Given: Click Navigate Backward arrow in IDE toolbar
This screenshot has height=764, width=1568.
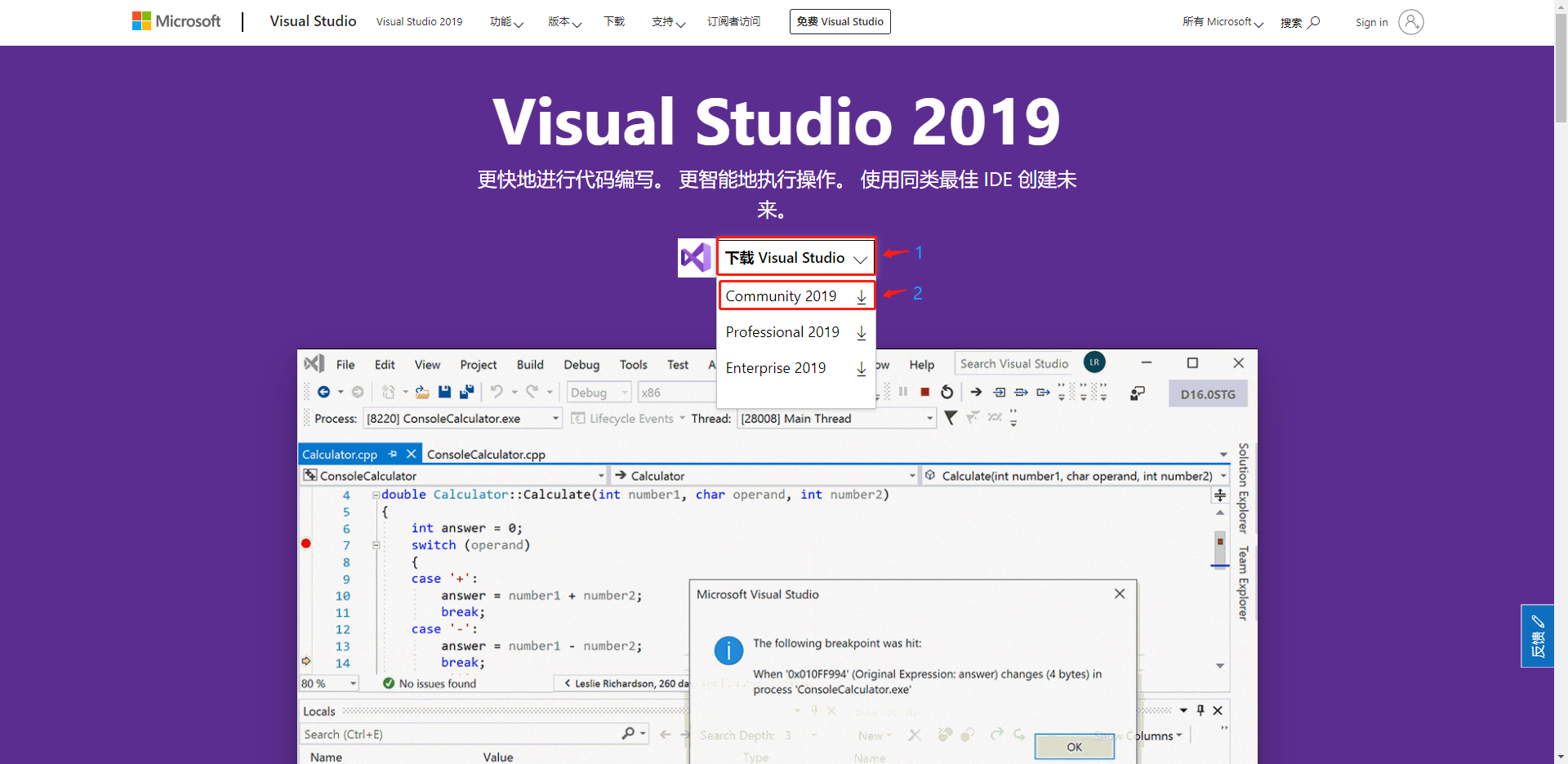Looking at the screenshot, I should pyautogui.click(x=323, y=392).
